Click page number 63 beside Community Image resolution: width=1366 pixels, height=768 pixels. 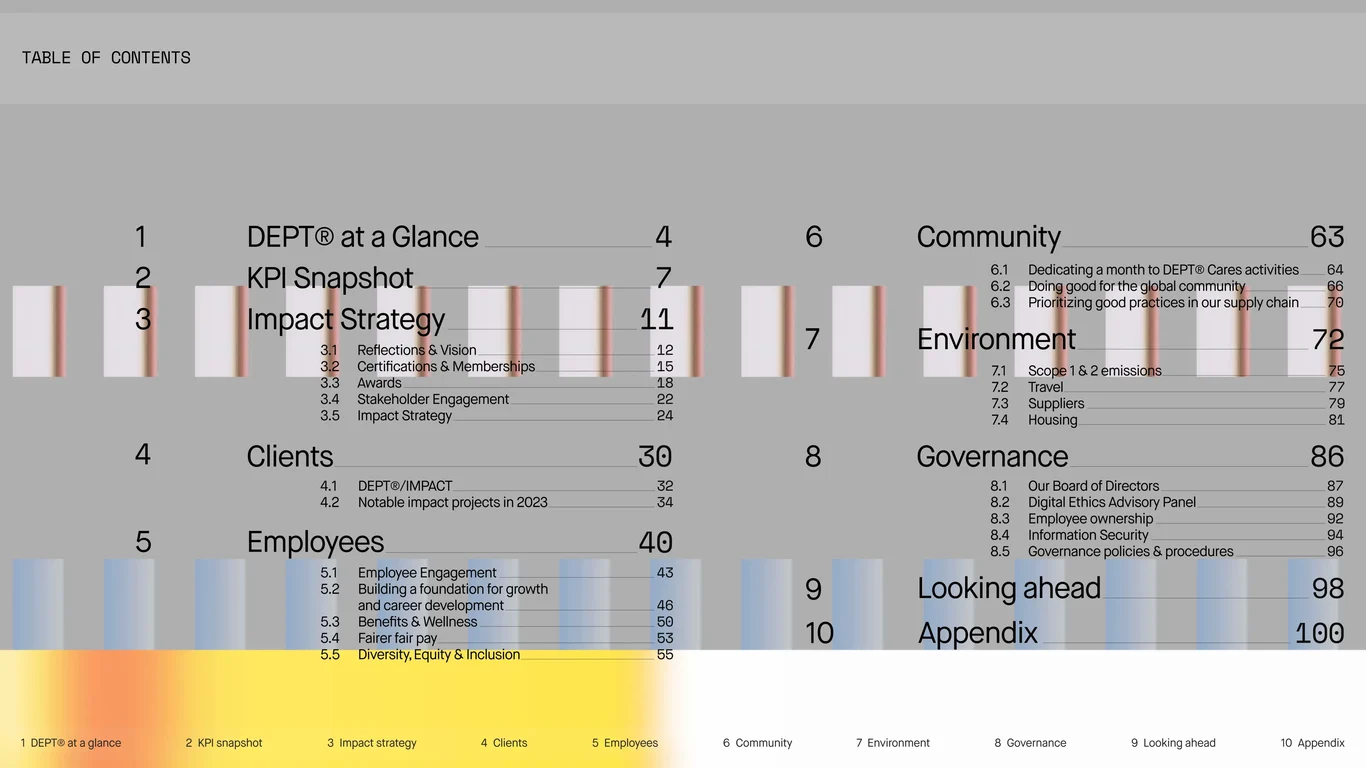click(x=1327, y=237)
